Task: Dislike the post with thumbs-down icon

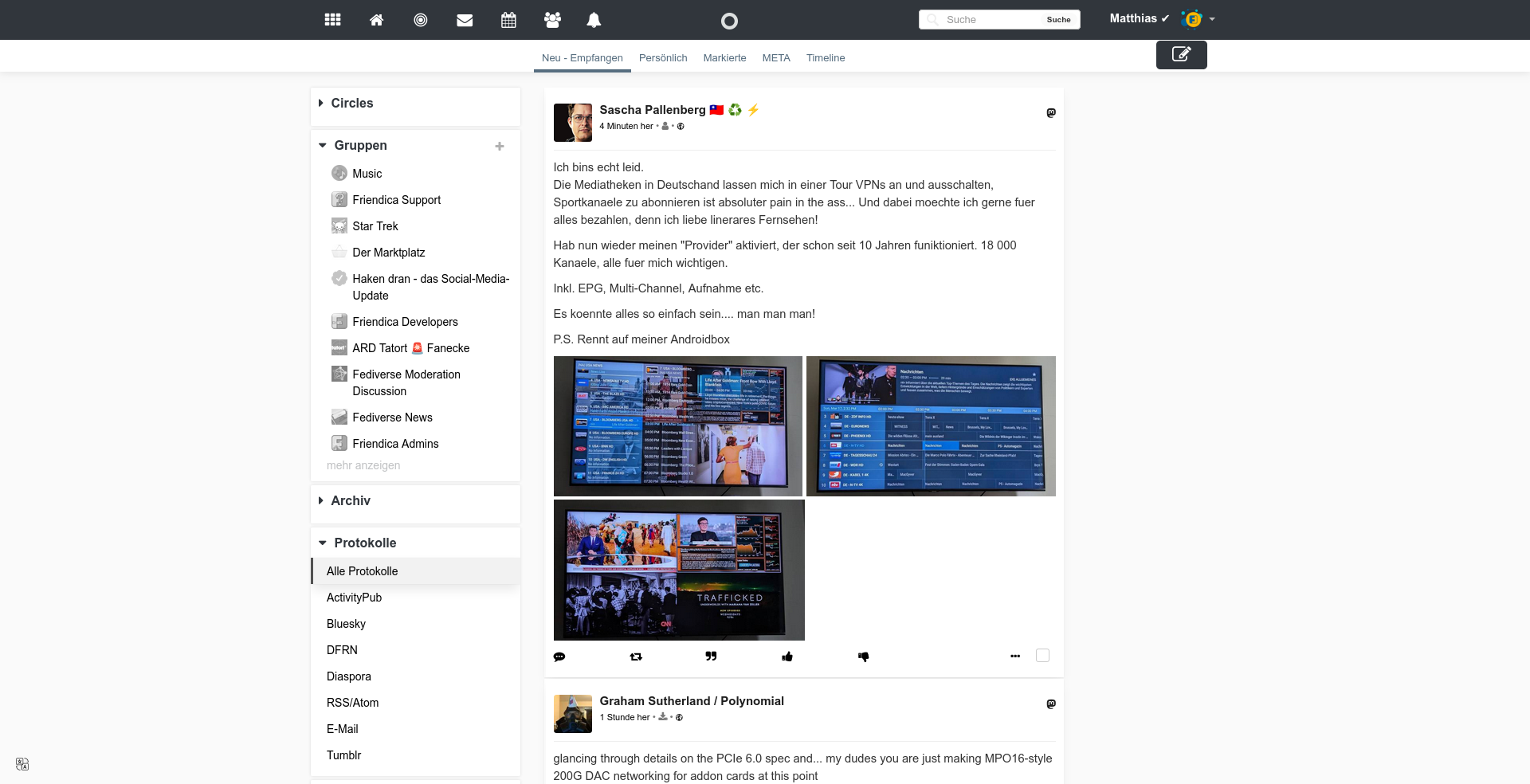Action: coord(863,657)
